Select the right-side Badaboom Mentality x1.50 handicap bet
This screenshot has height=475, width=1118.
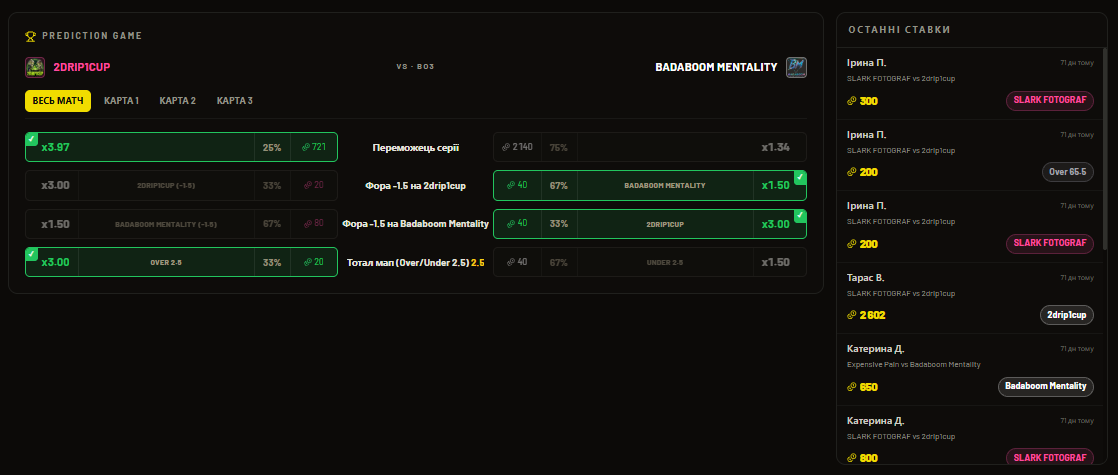coord(650,185)
